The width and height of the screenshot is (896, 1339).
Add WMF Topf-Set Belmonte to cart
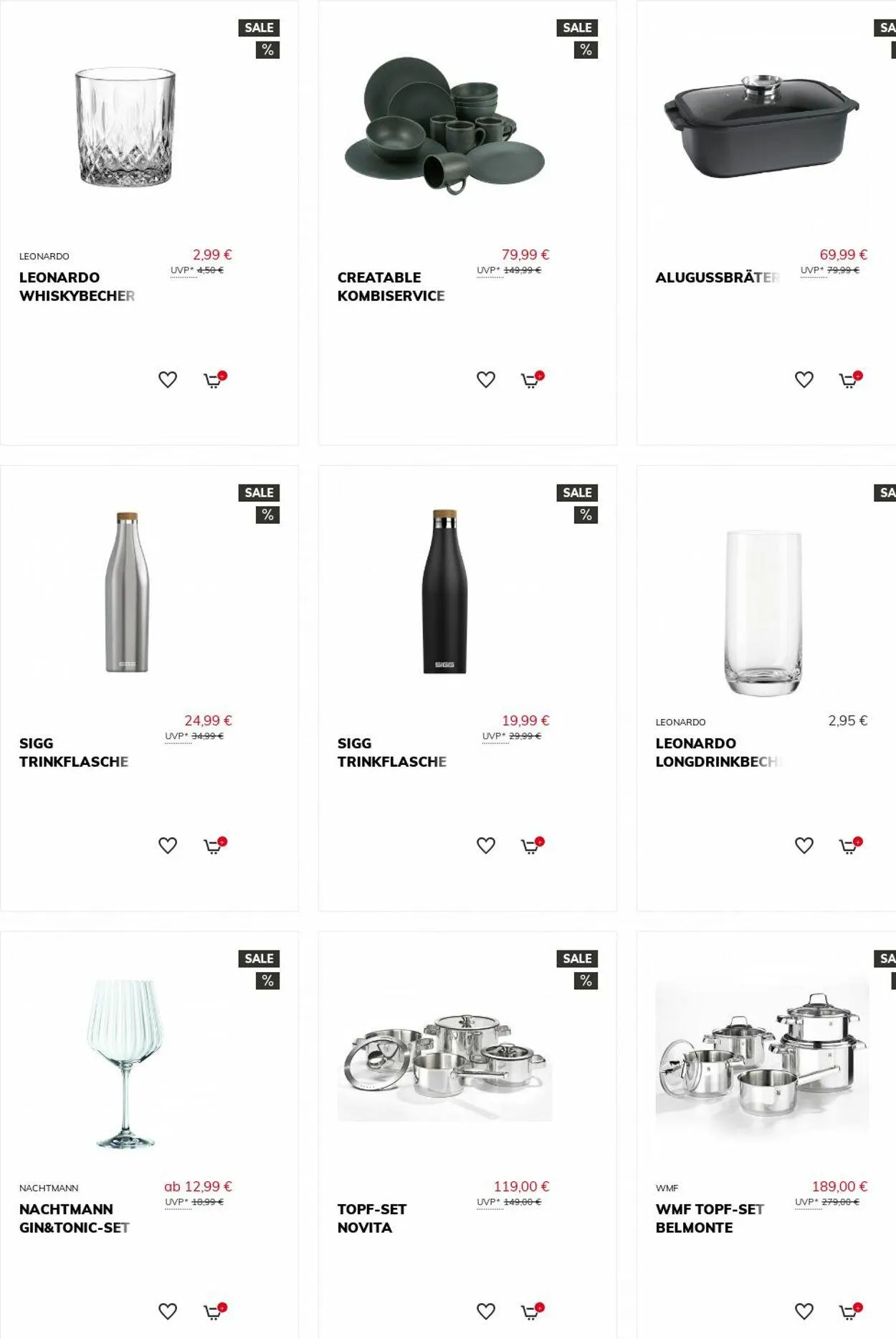[x=851, y=1312]
